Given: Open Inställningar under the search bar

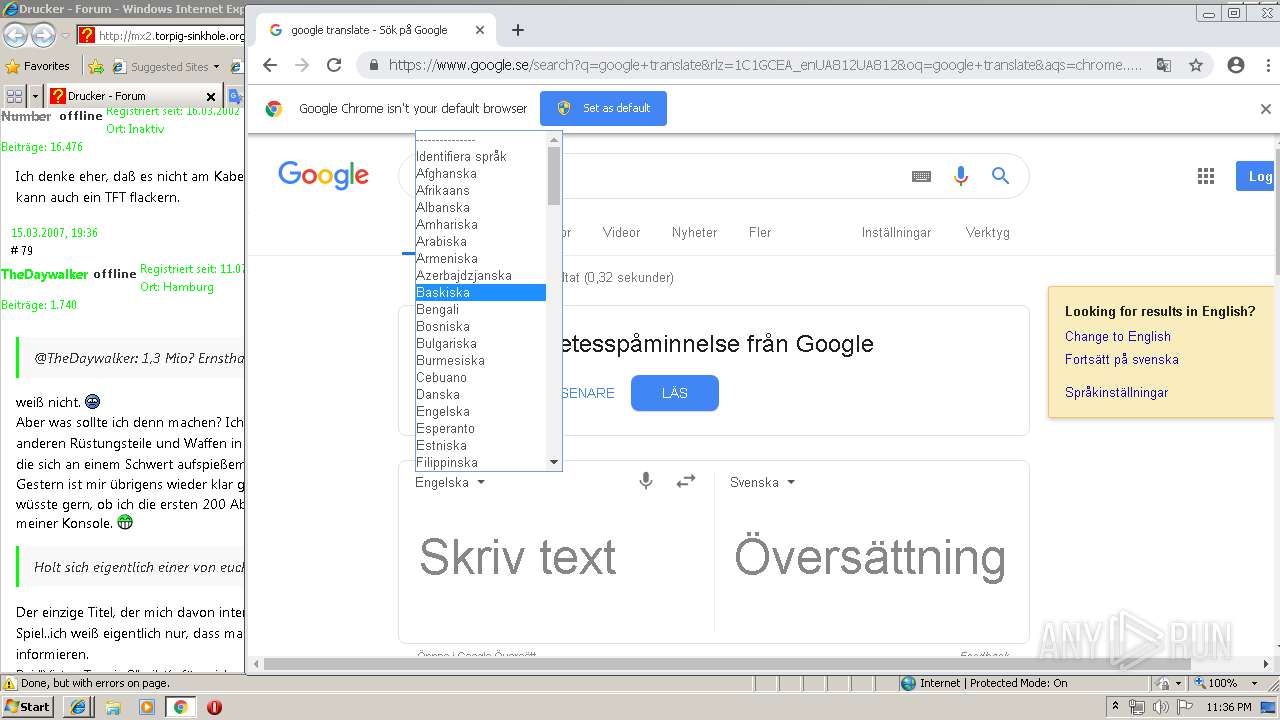Looking at the screenshot, I should click(896, 232).
